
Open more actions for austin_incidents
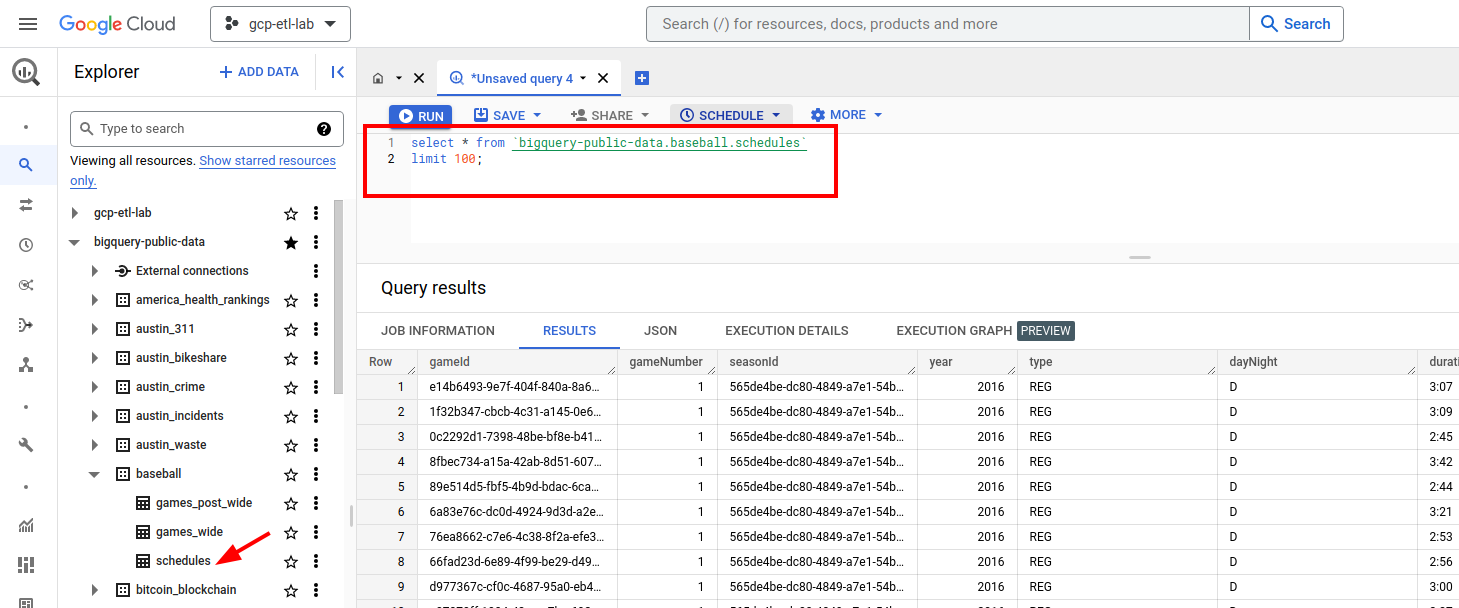pos(316,416)
